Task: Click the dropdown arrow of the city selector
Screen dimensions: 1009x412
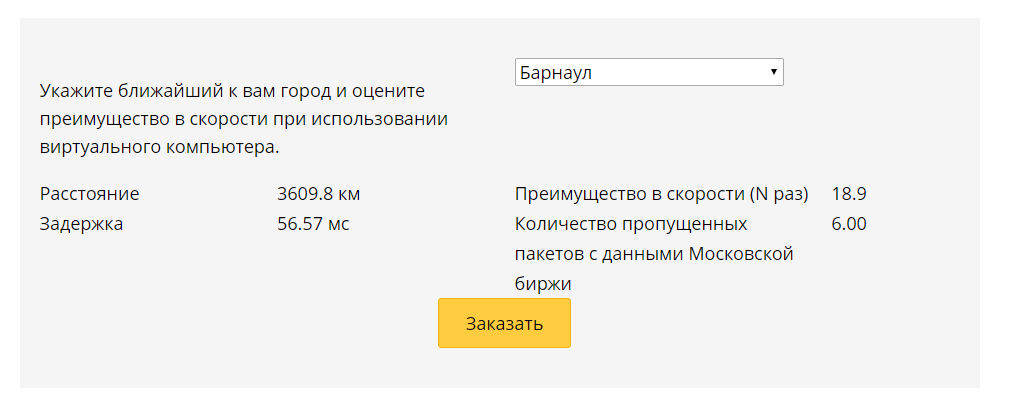Action: click(774, 73)
